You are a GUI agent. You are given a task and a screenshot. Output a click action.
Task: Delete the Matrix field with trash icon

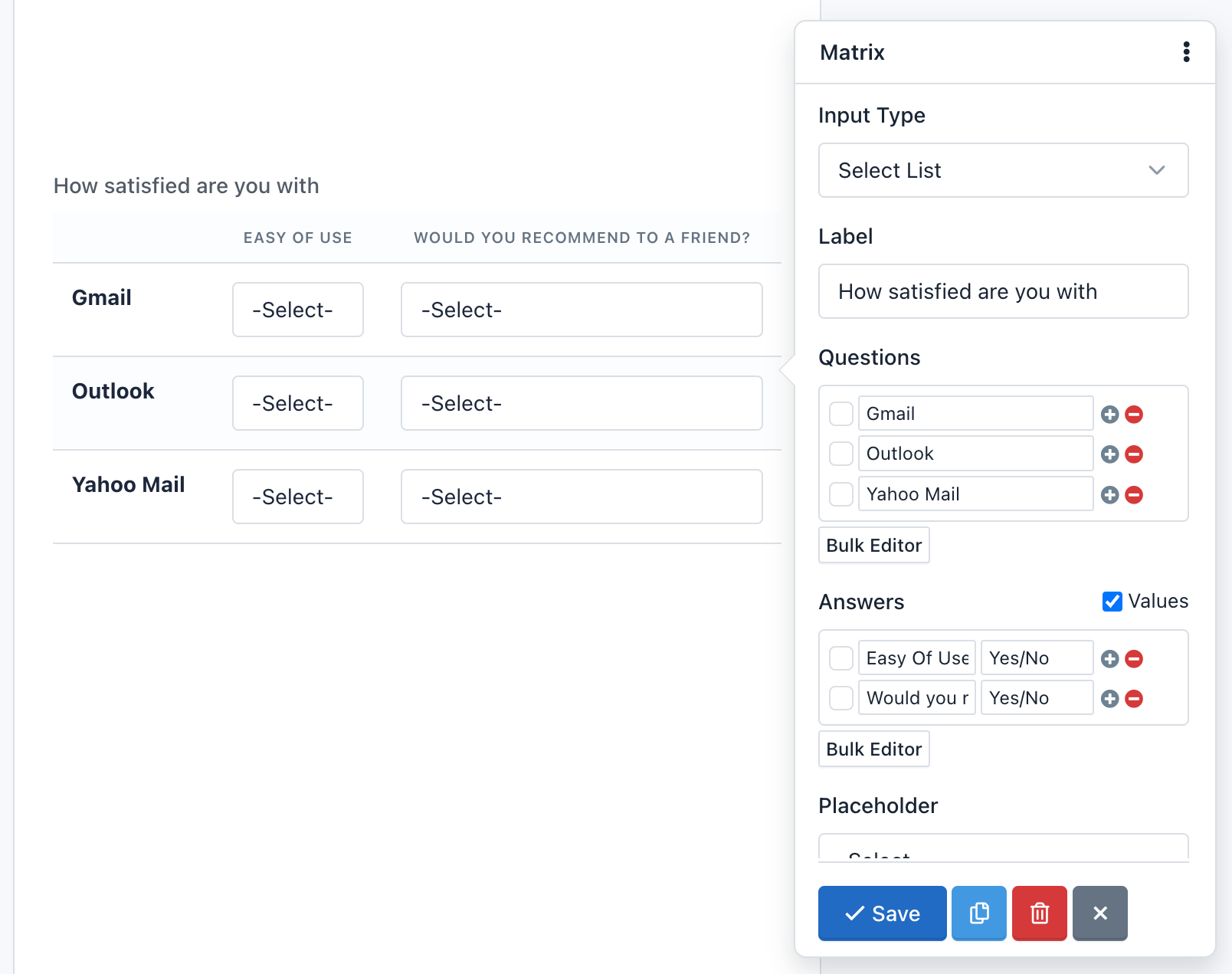pos(1039,913)
